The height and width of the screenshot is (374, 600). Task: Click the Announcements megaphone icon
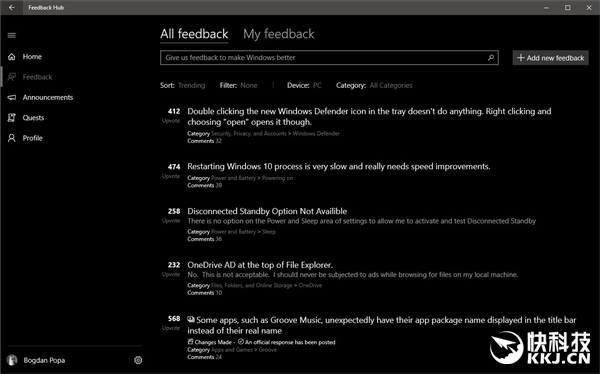pos(11,97)
